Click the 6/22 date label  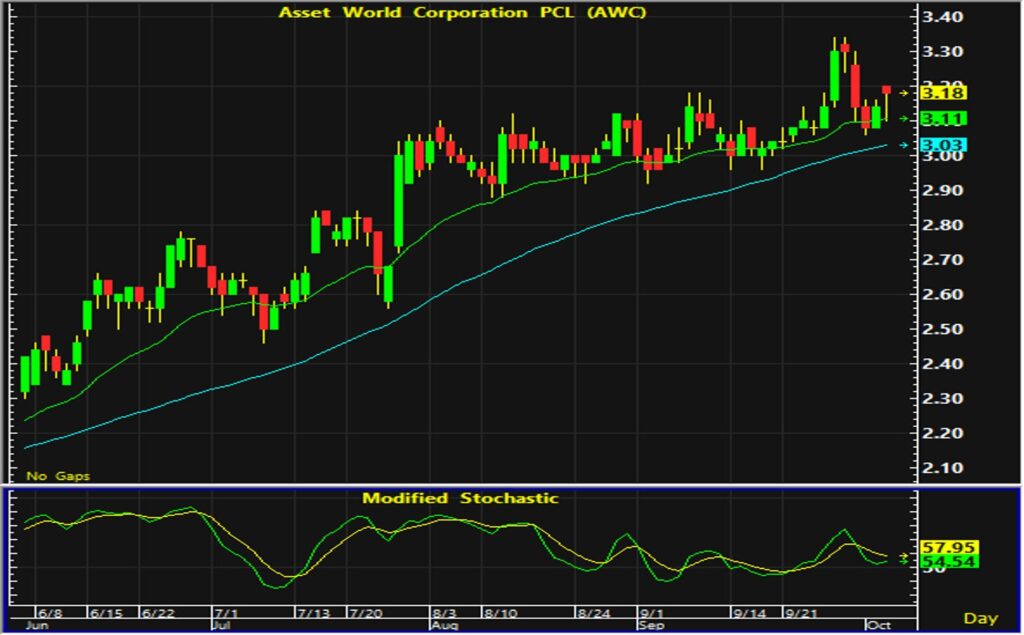pyautogui.click(x=158, y=613)
